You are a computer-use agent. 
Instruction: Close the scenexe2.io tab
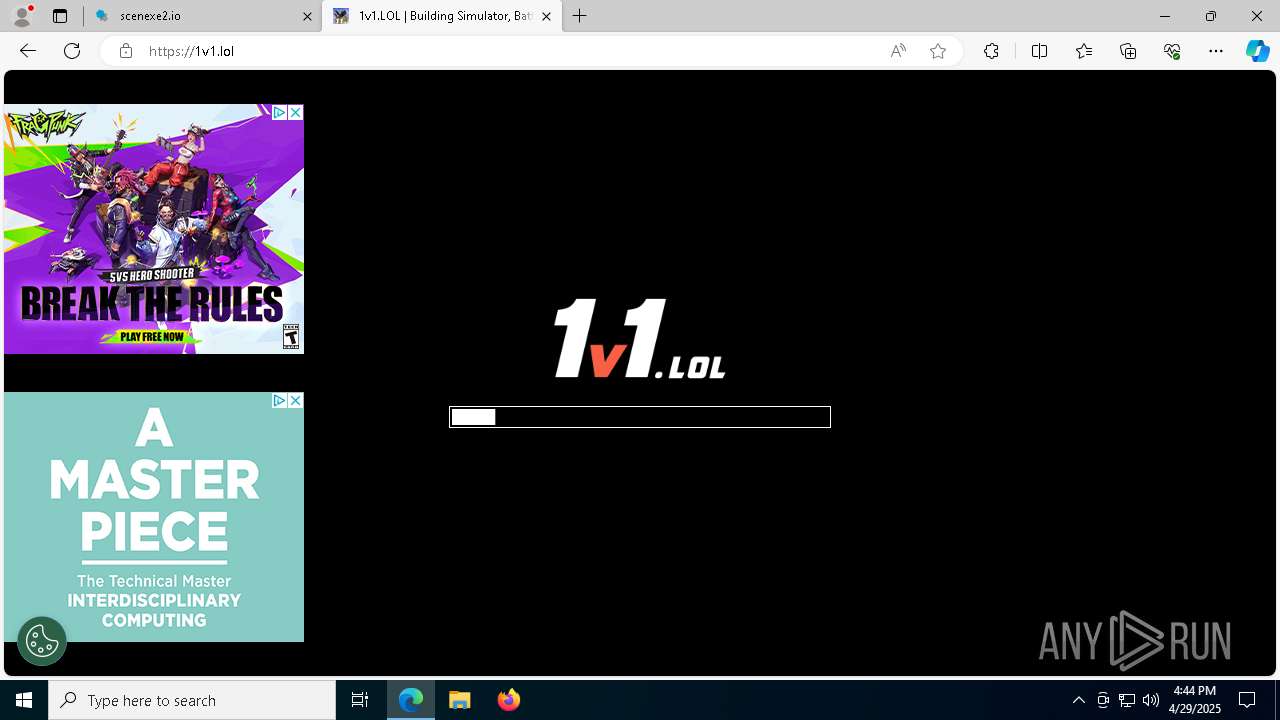tap(308, 16)
